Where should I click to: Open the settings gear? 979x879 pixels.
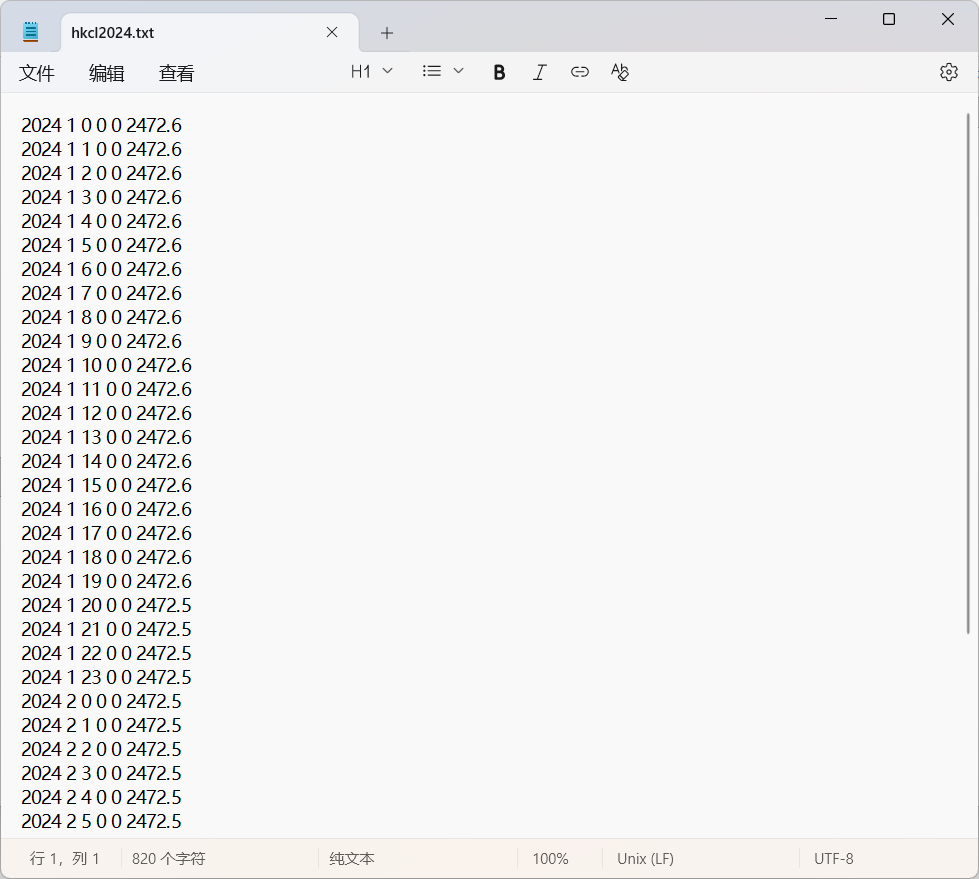(948, 72)
